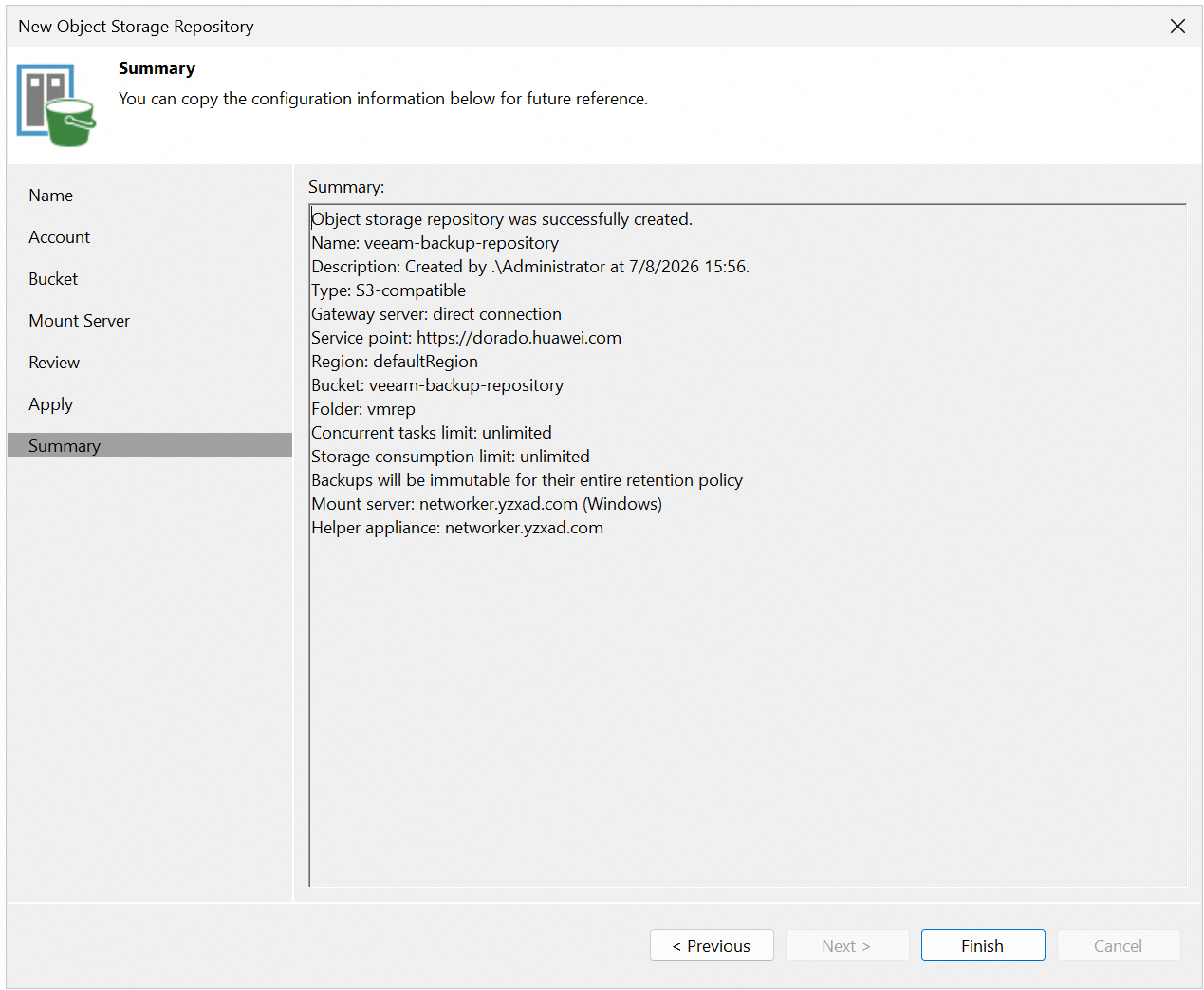This screenshot has width=1204, height=990.
Task: Close the New Object Storage Repository dialog
Action: [x=1177, y=27]
